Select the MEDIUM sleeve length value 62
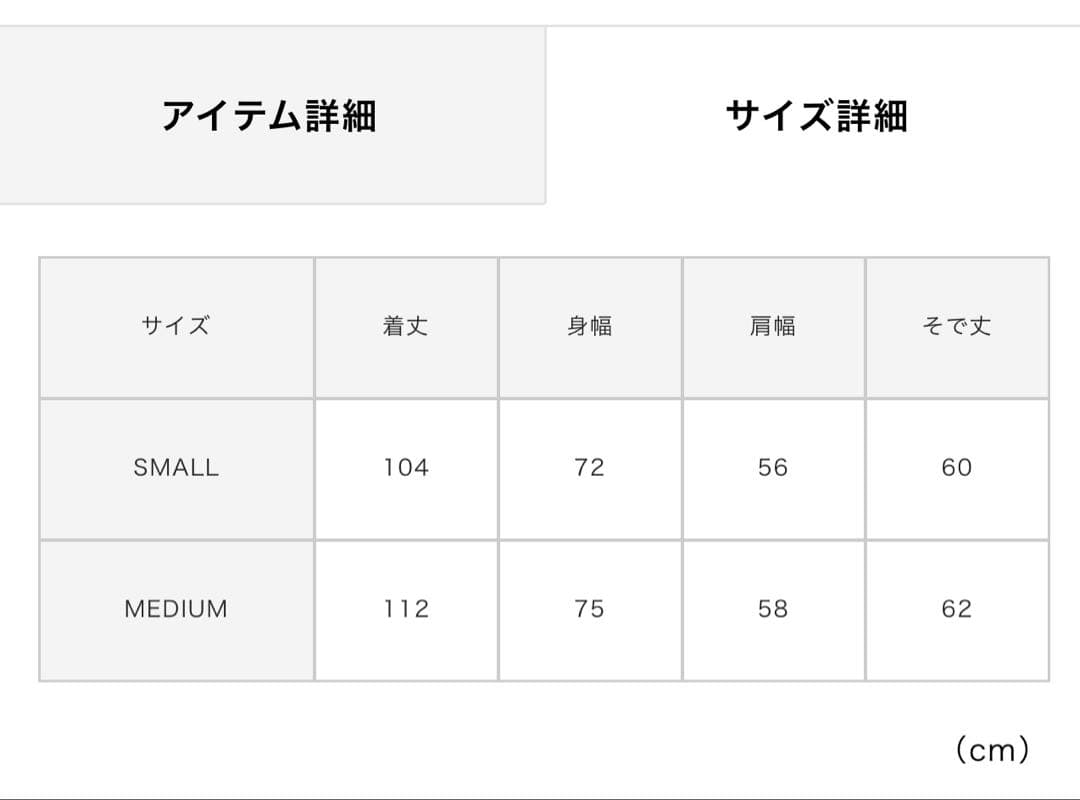This screenshot has width=1080, height=800. (957, 608)
